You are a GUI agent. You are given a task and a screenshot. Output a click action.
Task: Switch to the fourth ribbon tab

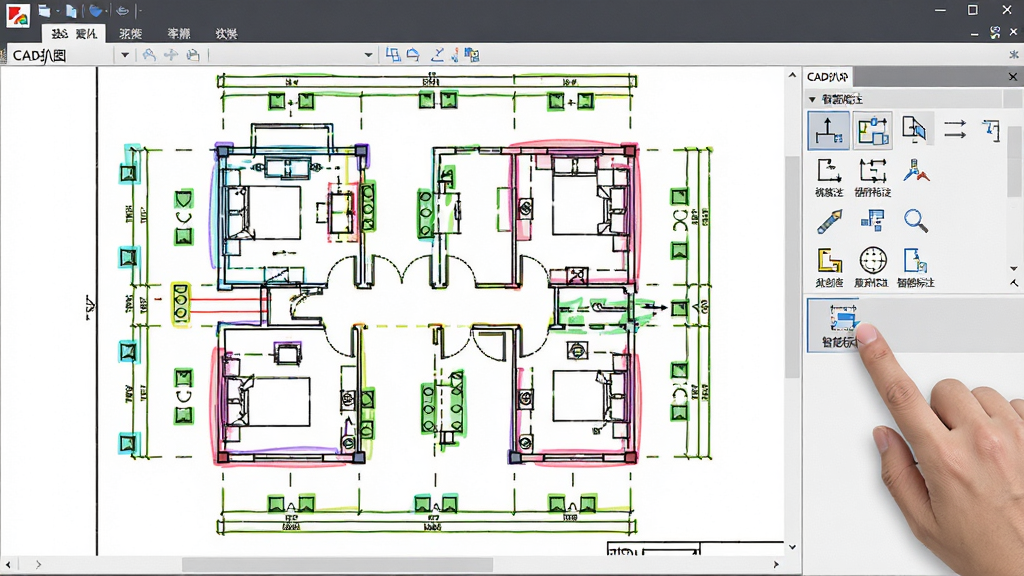[226, 33]
